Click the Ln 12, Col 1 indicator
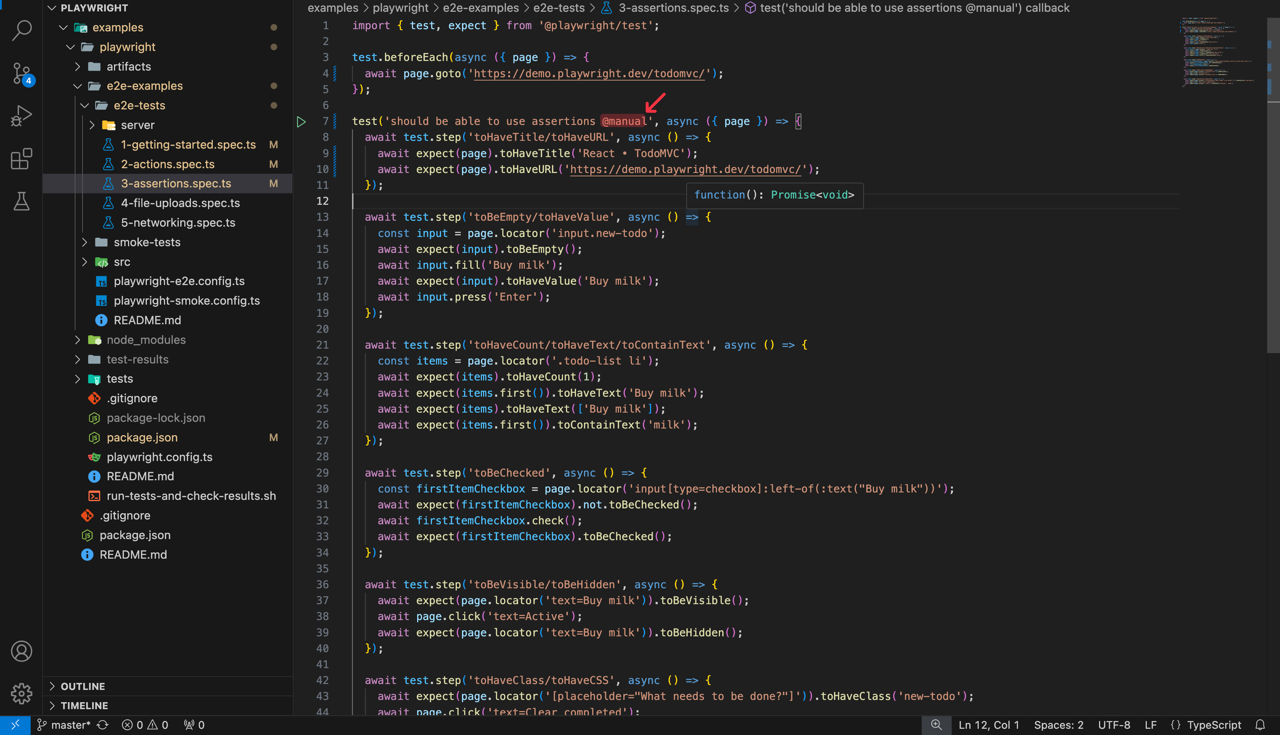 click(x=988, y=725)
